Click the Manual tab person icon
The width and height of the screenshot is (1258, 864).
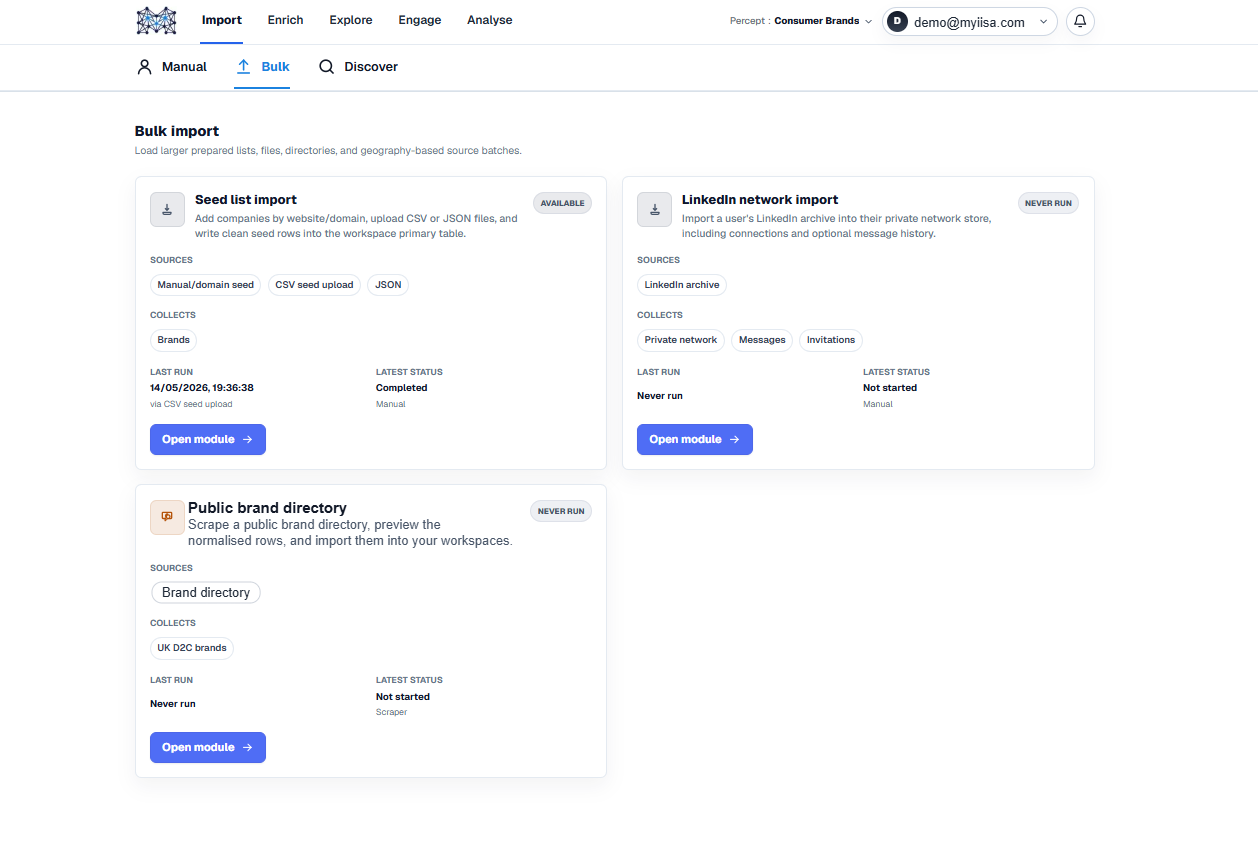(144, 67)
